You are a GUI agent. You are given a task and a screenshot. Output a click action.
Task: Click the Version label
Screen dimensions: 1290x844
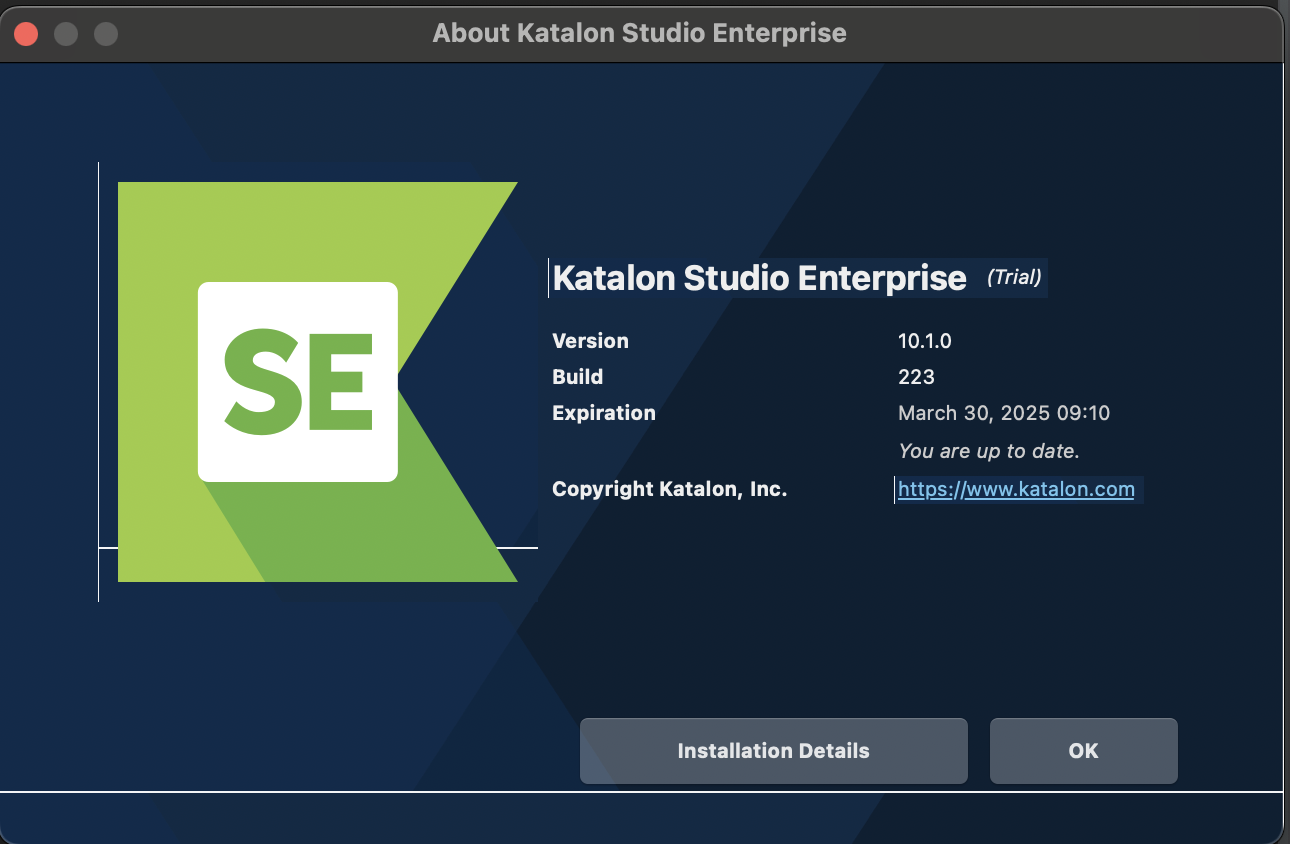tap(590, 341)
